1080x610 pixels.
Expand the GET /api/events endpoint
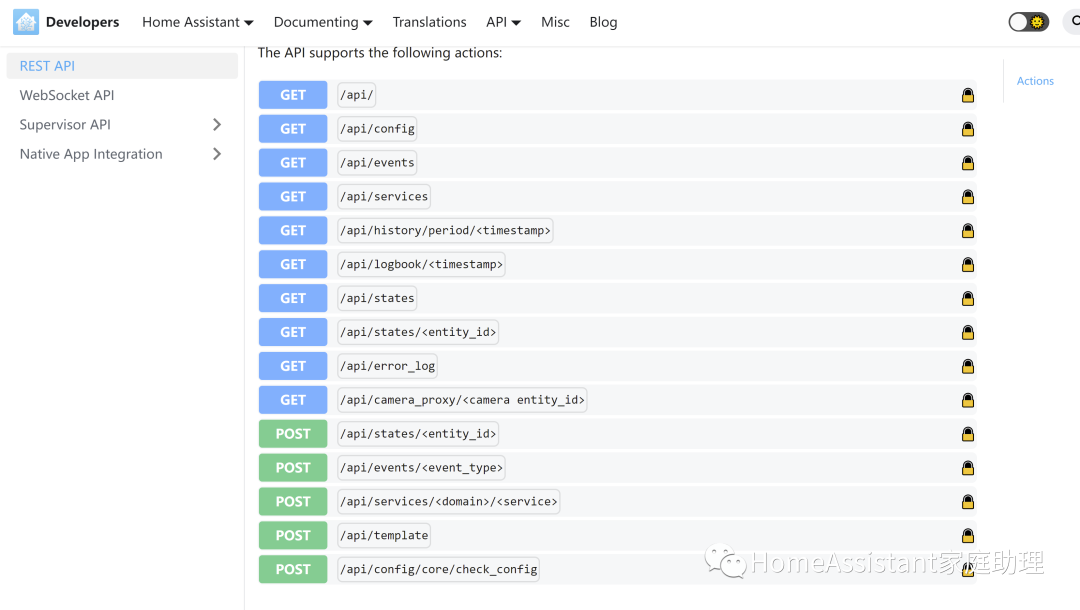pyautogui.click(x=617, y=162)
